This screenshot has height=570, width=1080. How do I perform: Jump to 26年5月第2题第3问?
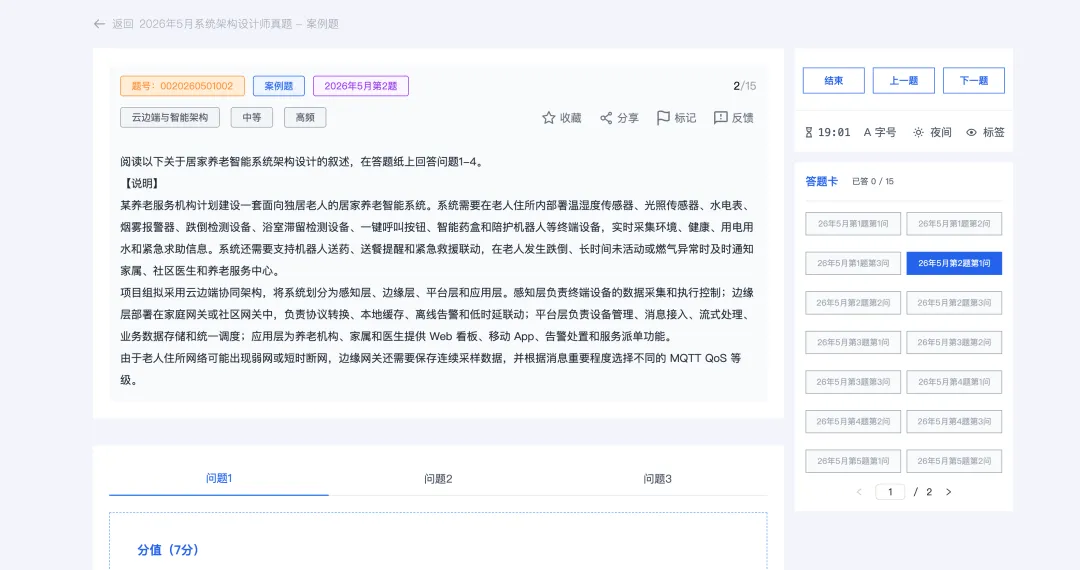tap(954, 303)
